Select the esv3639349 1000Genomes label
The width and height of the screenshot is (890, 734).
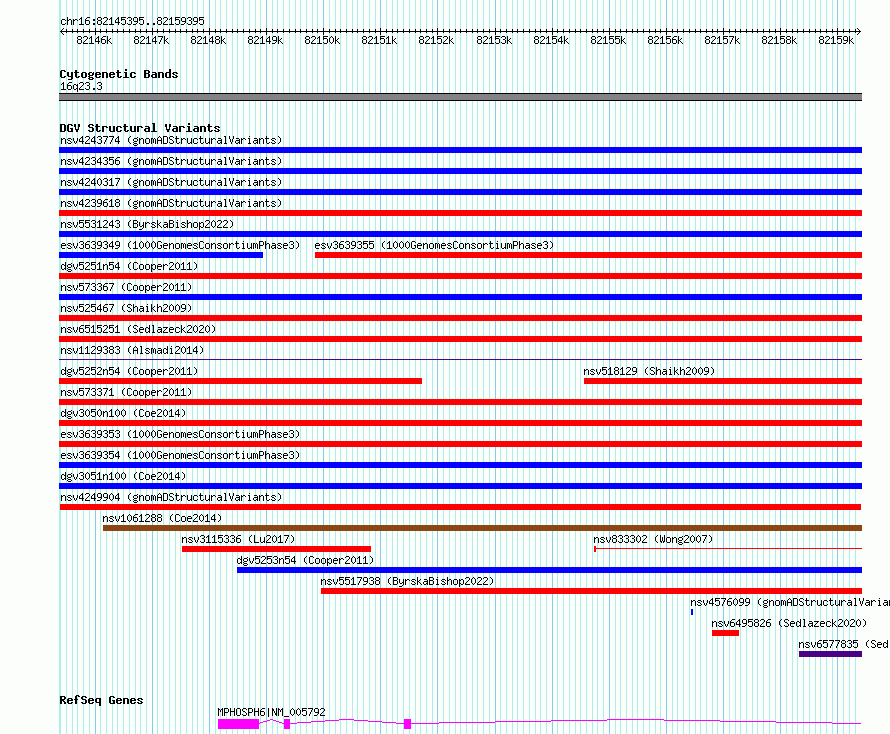[180, 245]
